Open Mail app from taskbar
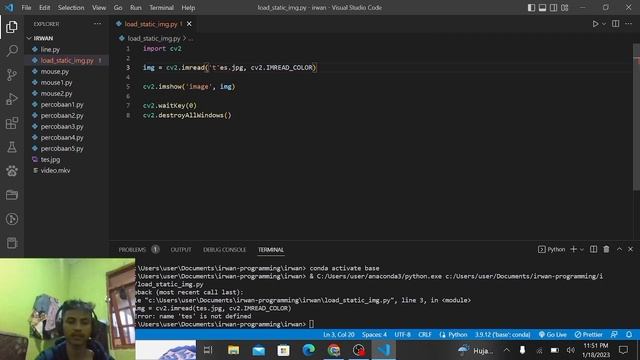 click(258, 350)
